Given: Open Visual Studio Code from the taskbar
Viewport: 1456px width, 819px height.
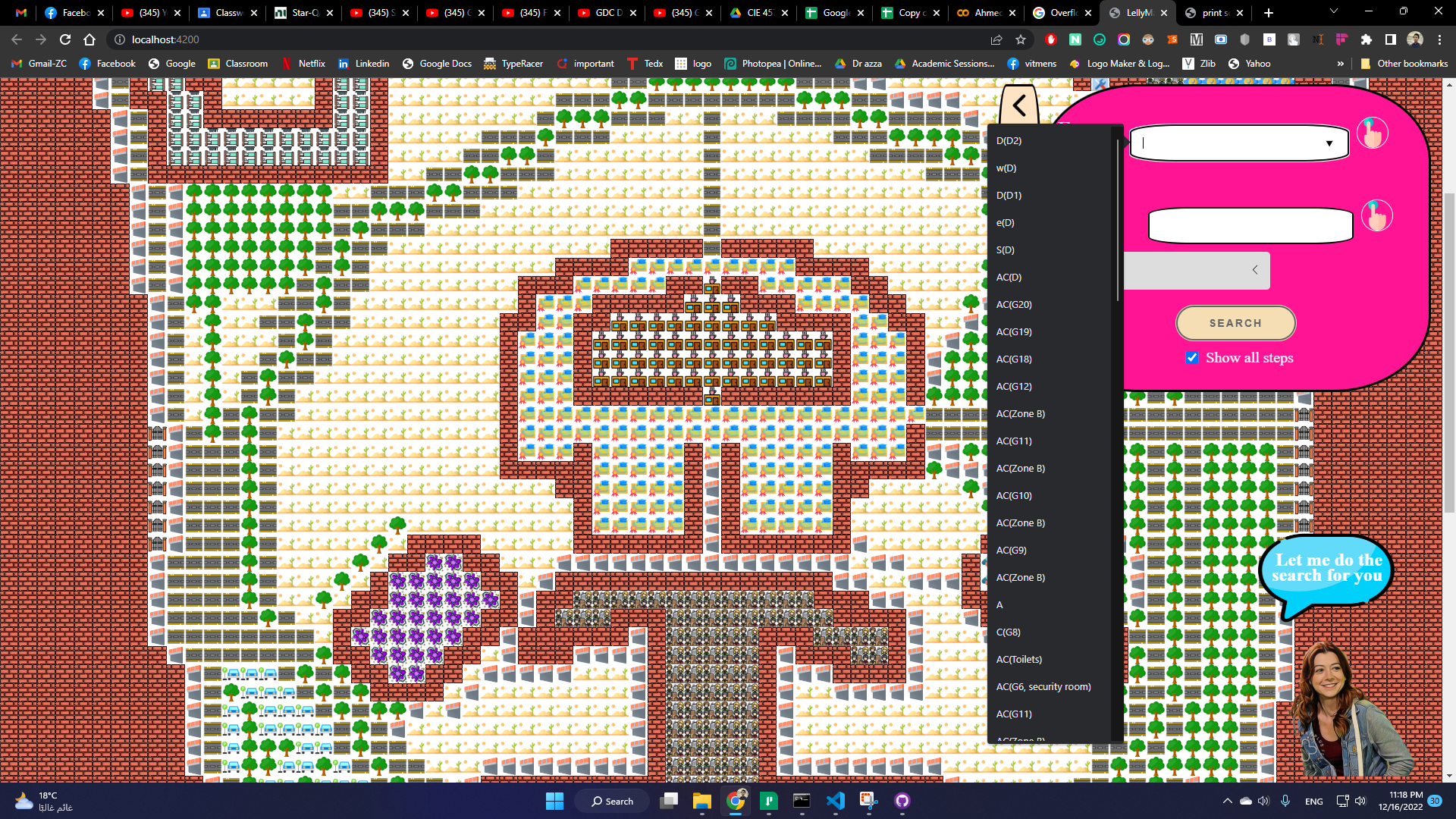Looking at the screenshot, I should (x=835, y=801).
